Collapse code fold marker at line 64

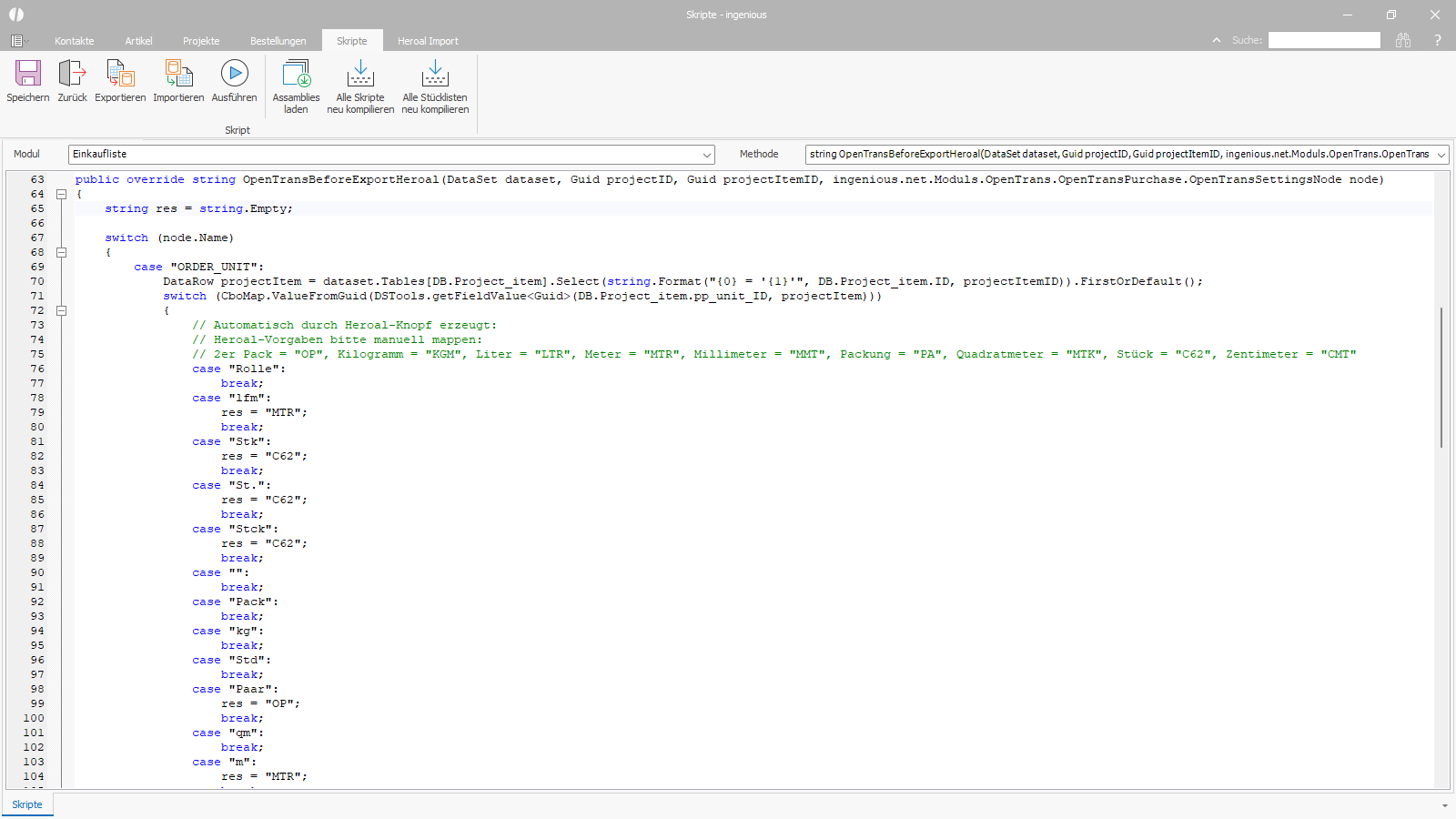62,194
